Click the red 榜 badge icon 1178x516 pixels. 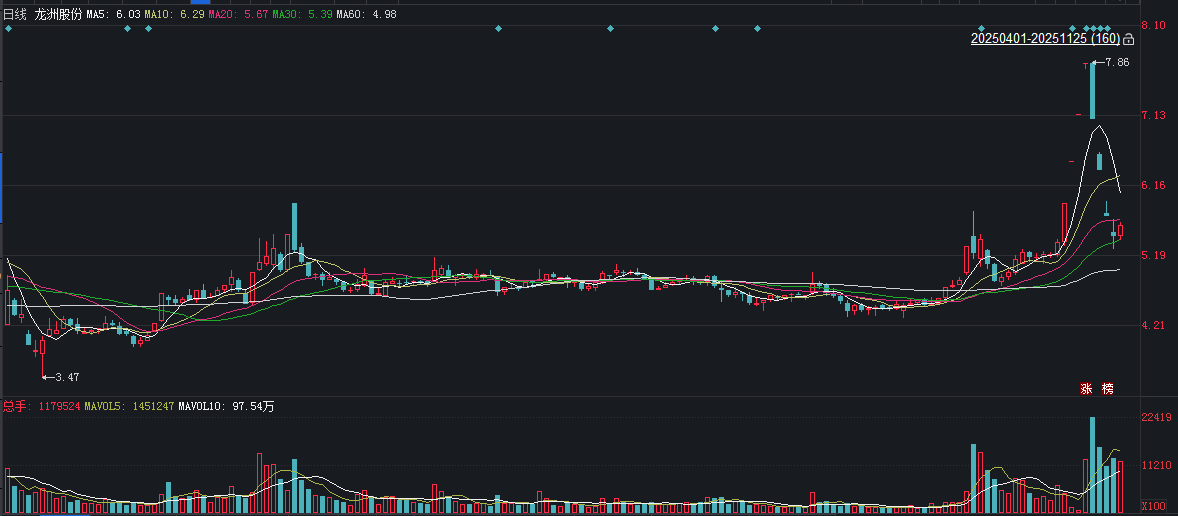click(1107, 388)
